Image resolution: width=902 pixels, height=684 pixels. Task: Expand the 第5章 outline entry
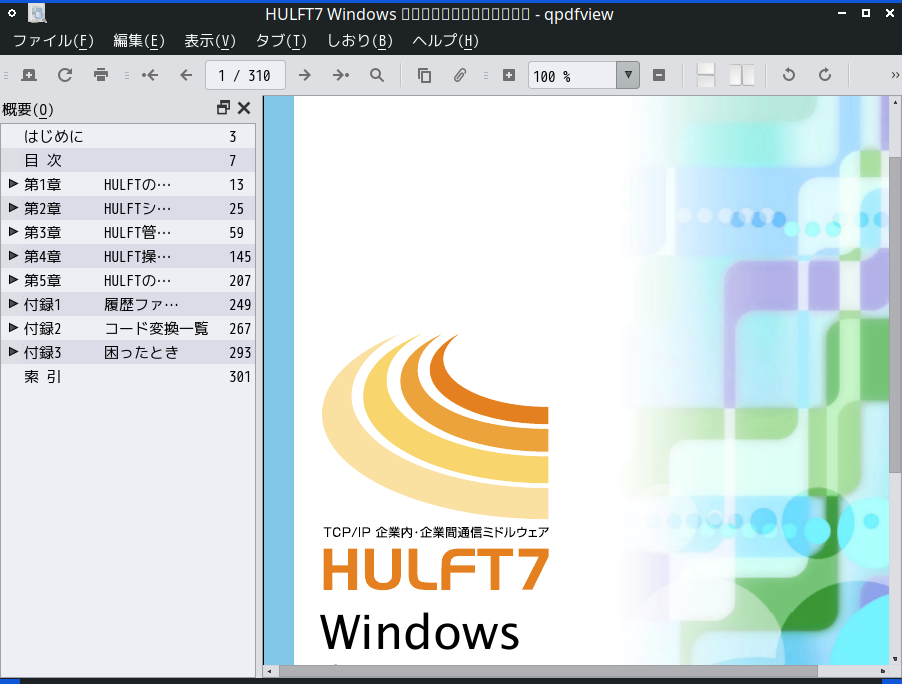coord(13,280)
